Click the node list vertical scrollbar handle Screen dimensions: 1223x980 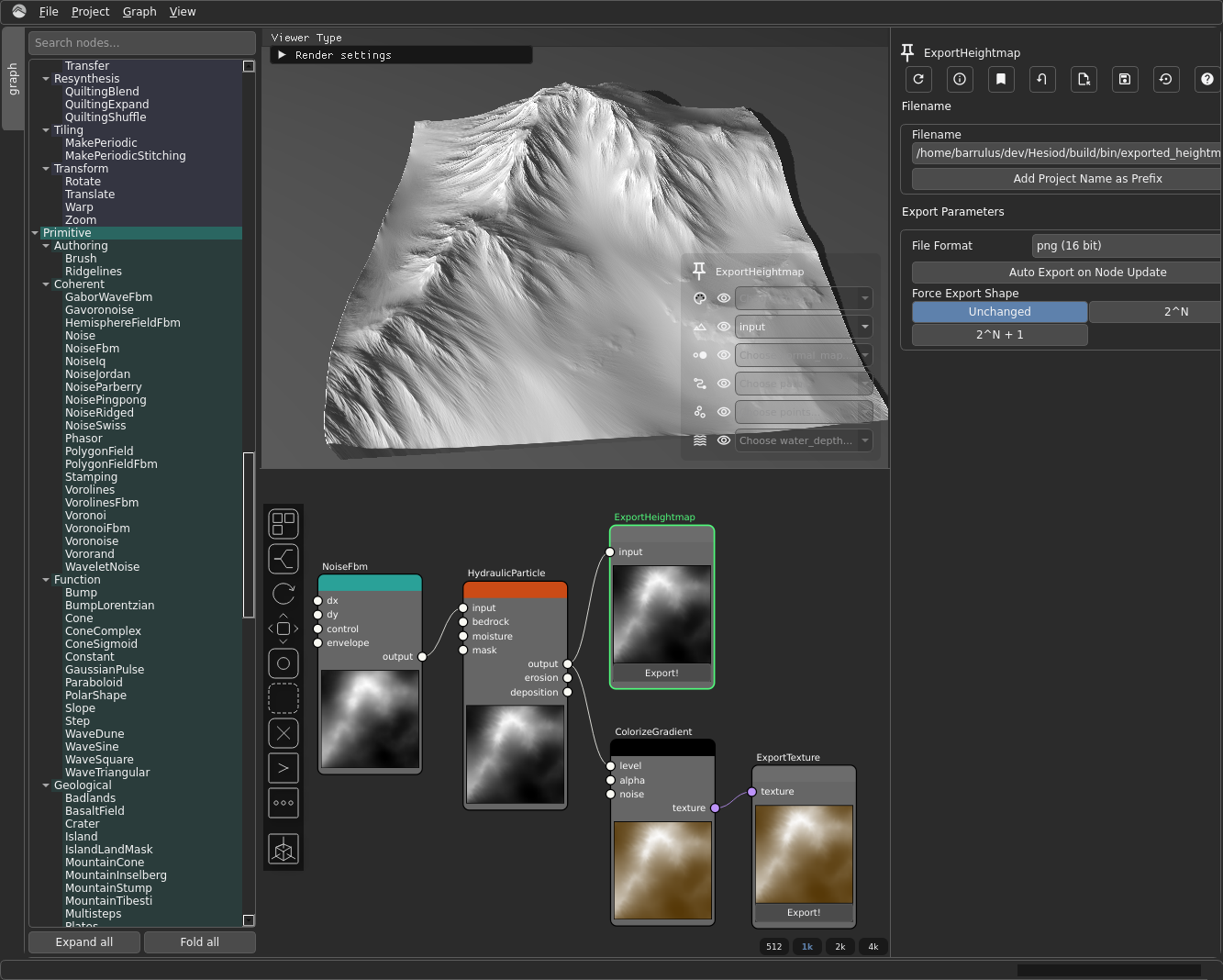point(248,535)
